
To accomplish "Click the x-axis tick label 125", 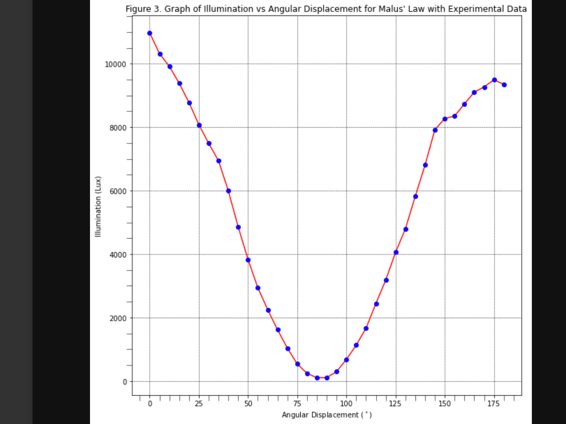I will (x=396, y=404).
